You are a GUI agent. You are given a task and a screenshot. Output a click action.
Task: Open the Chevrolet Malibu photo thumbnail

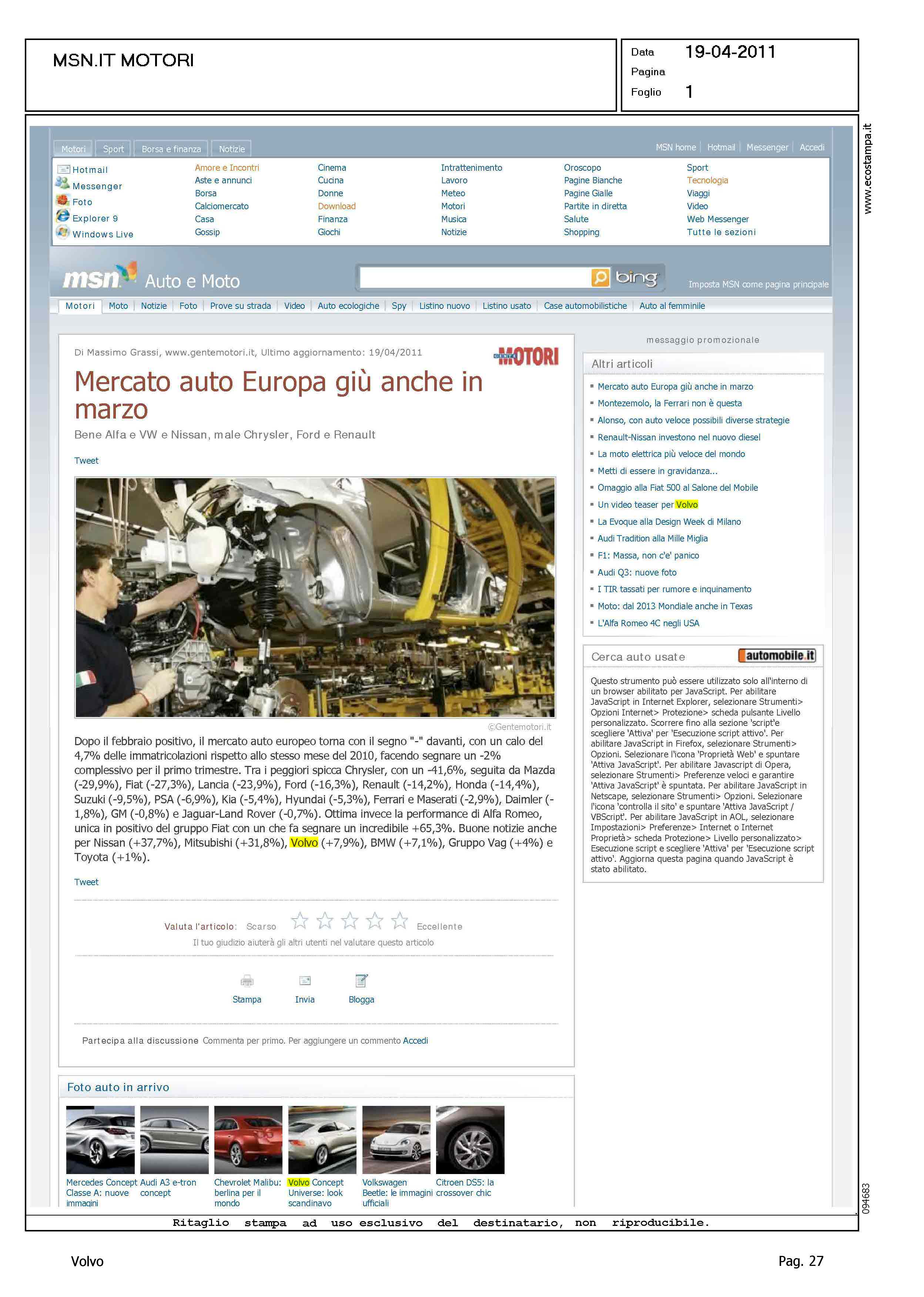(x=248, y=1140)
